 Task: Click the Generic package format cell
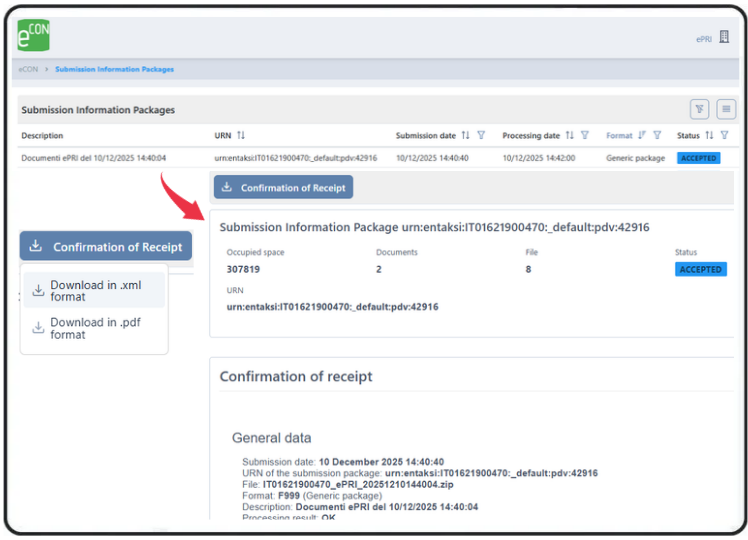click(635, 158)
